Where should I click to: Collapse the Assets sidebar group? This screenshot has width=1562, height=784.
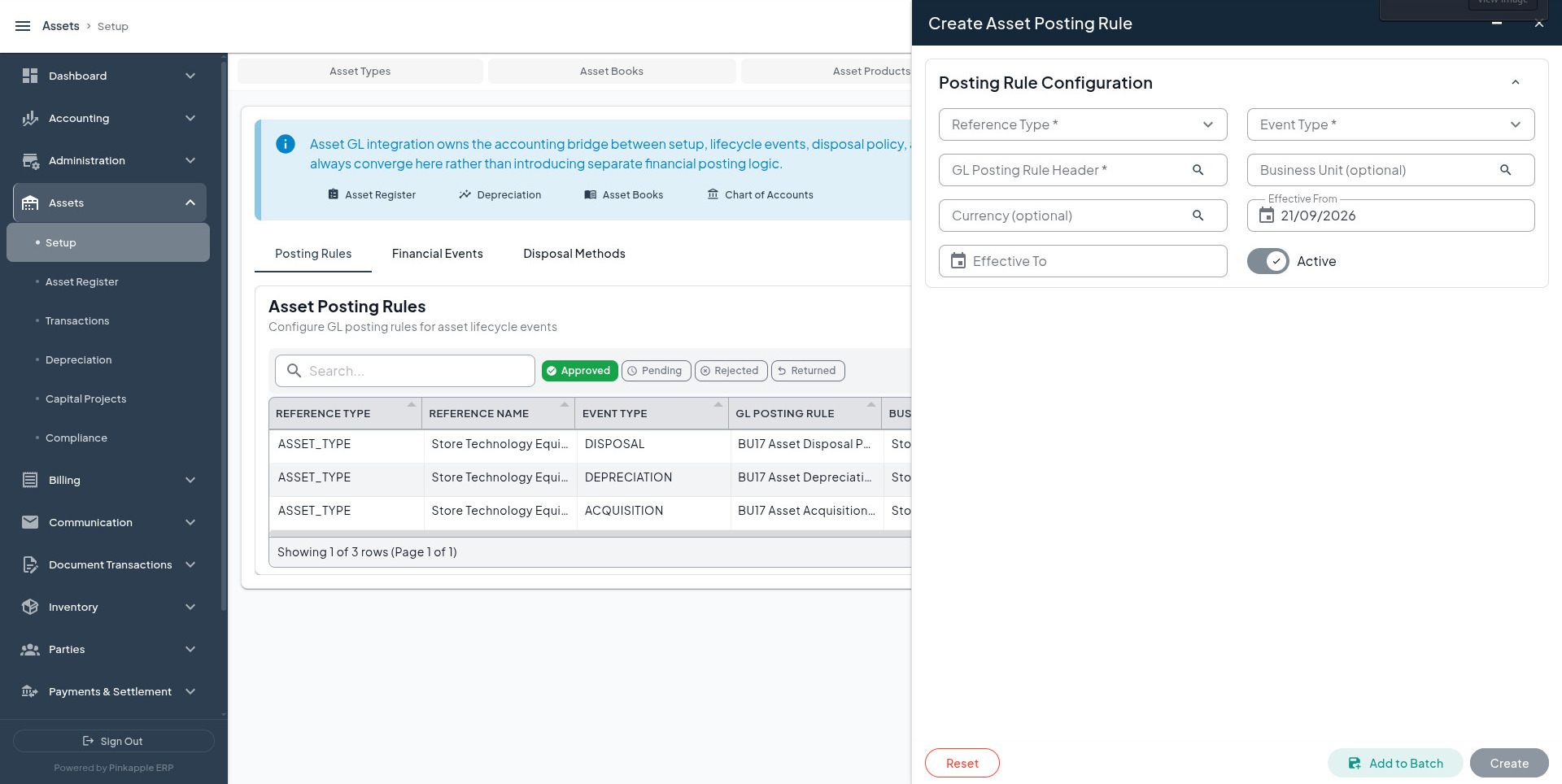point(190,203)
